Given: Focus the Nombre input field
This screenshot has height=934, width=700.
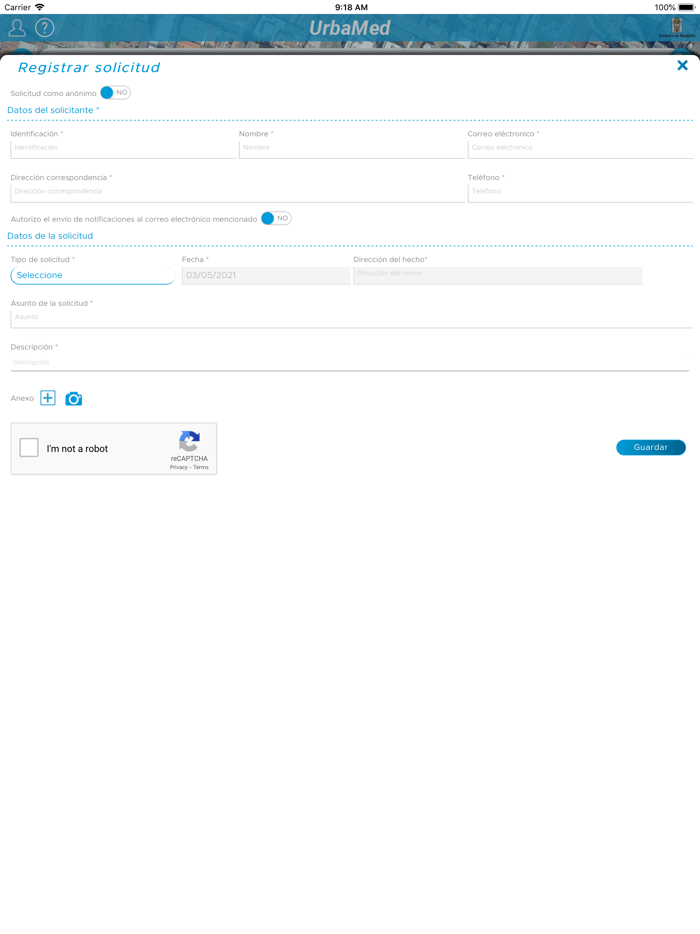Looking at the screenshot, I should [351, 149].
